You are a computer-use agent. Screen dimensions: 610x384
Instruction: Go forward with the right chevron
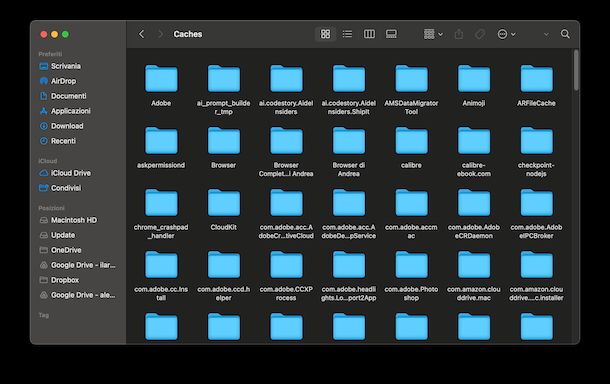pos(160,34)
